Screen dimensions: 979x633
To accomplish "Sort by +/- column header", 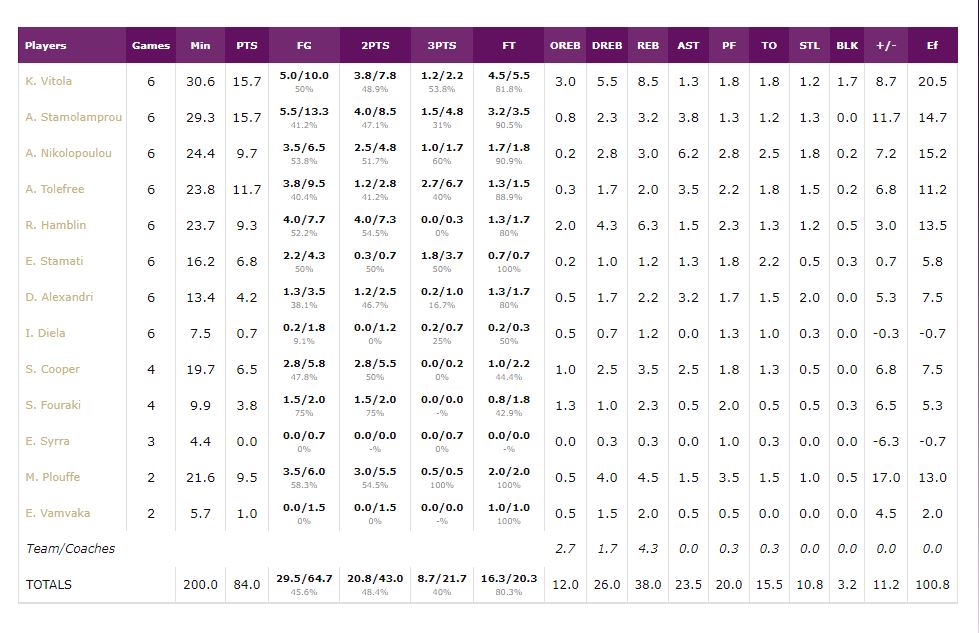I will point(886,45).
